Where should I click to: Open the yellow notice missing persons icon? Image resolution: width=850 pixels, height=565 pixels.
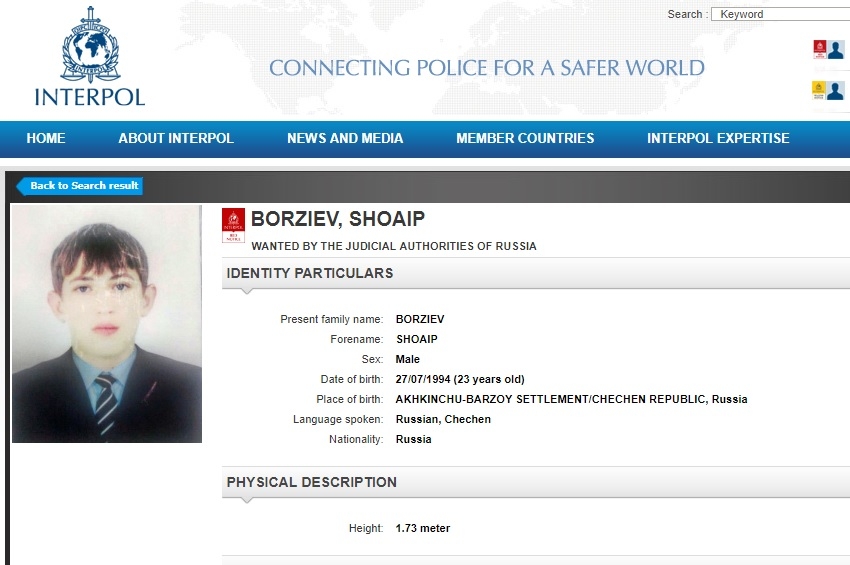pyautogui.click(x=819, y=91)
